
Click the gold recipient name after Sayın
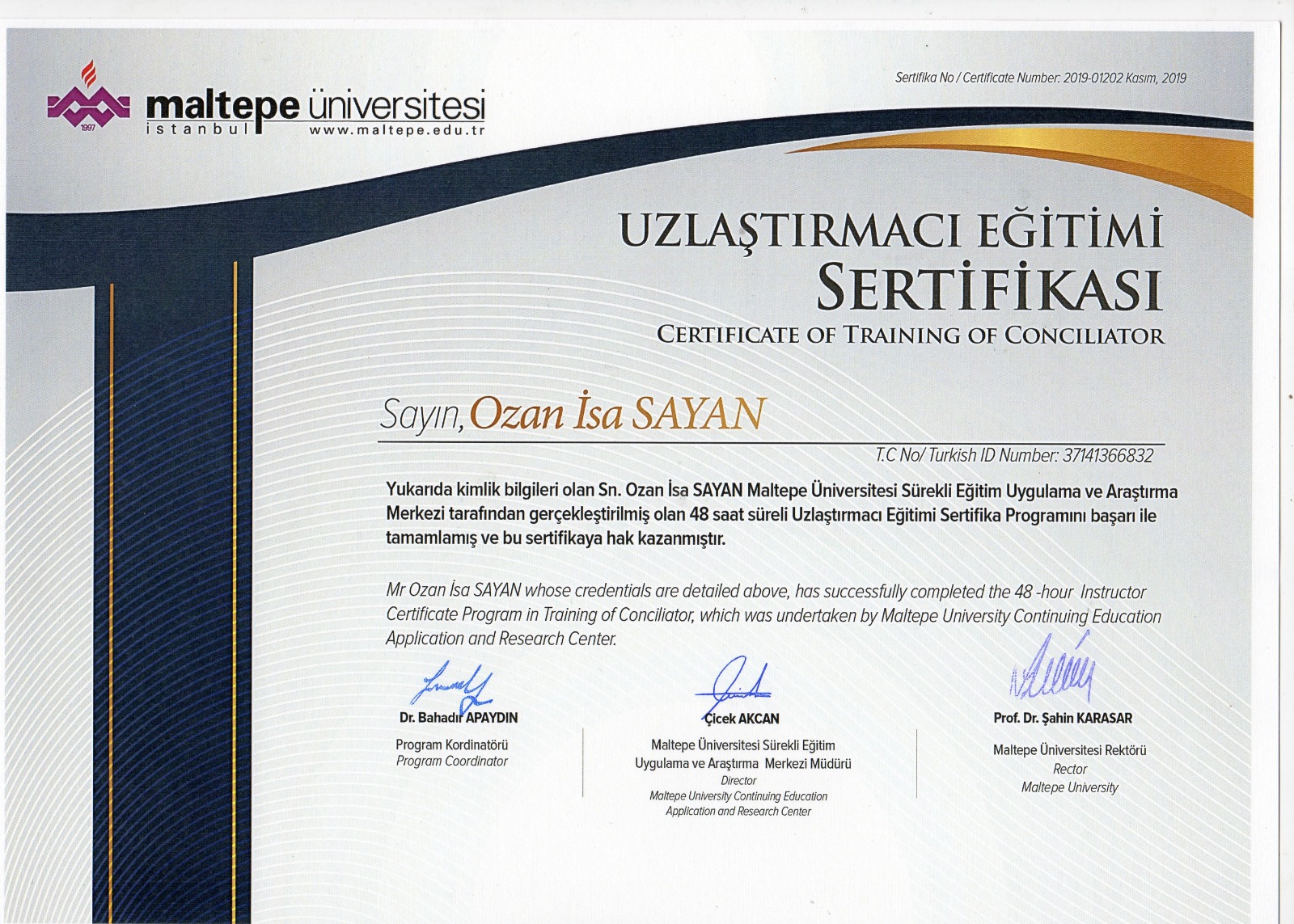(616, 414)
